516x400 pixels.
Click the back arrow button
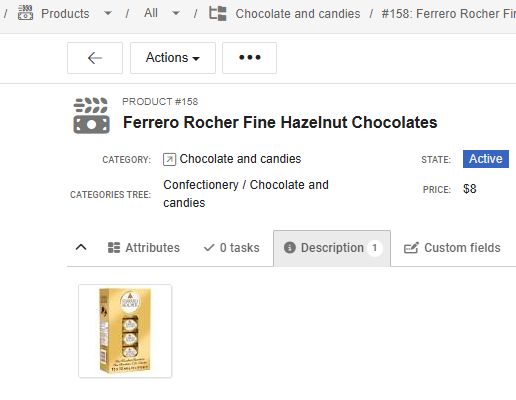(95, 58)
